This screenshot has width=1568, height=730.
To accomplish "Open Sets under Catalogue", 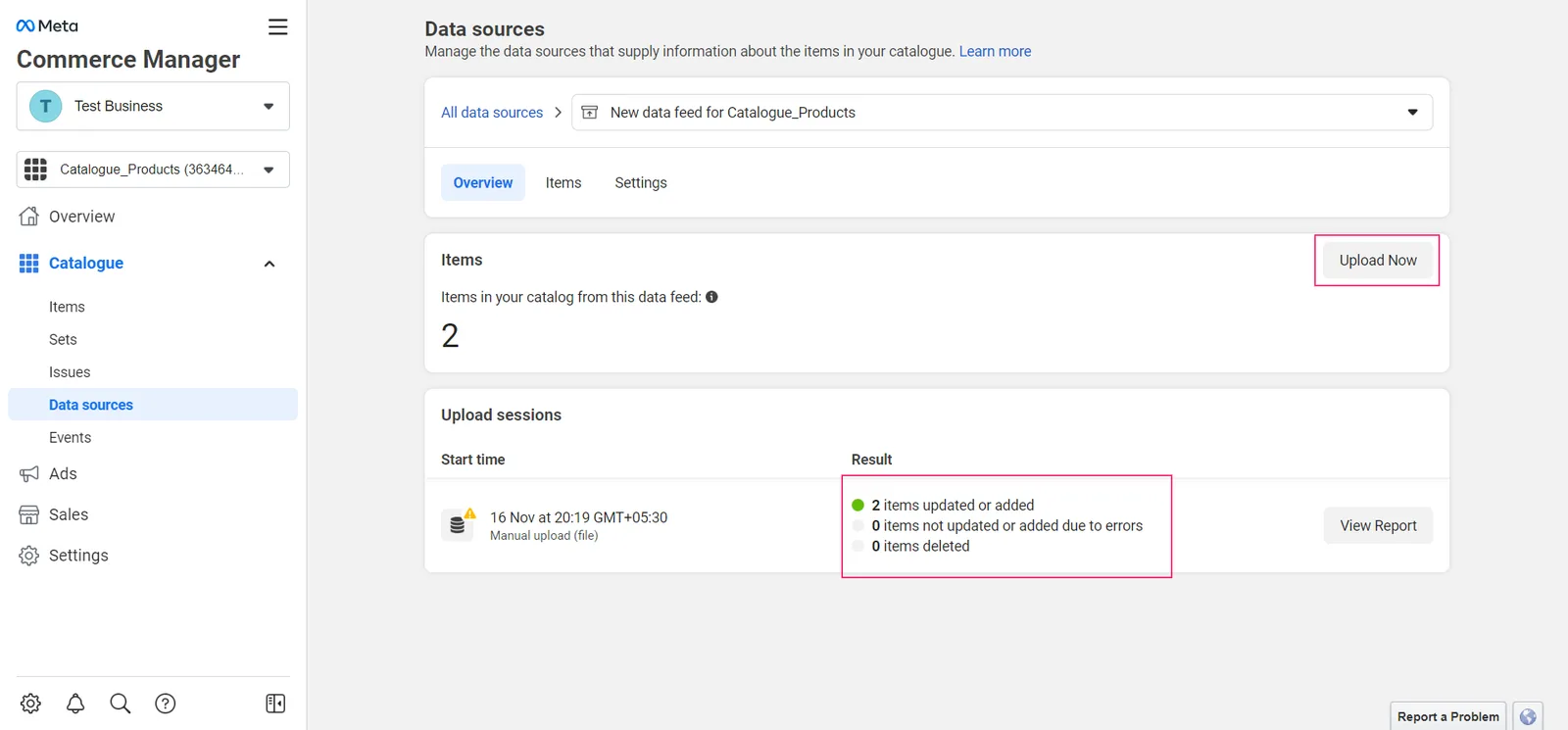I will pyautogui.click(x=63, y=339).
